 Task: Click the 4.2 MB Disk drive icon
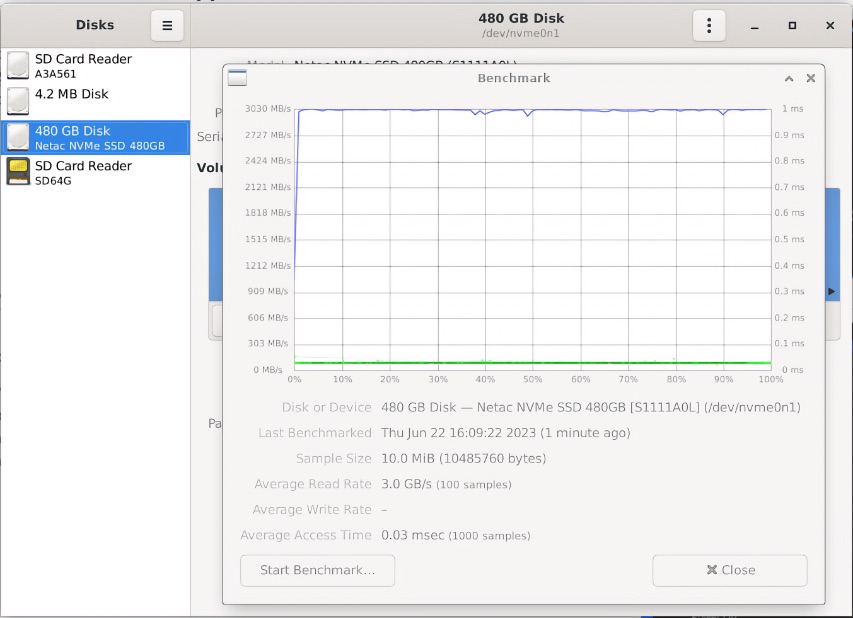coord(18,101)
